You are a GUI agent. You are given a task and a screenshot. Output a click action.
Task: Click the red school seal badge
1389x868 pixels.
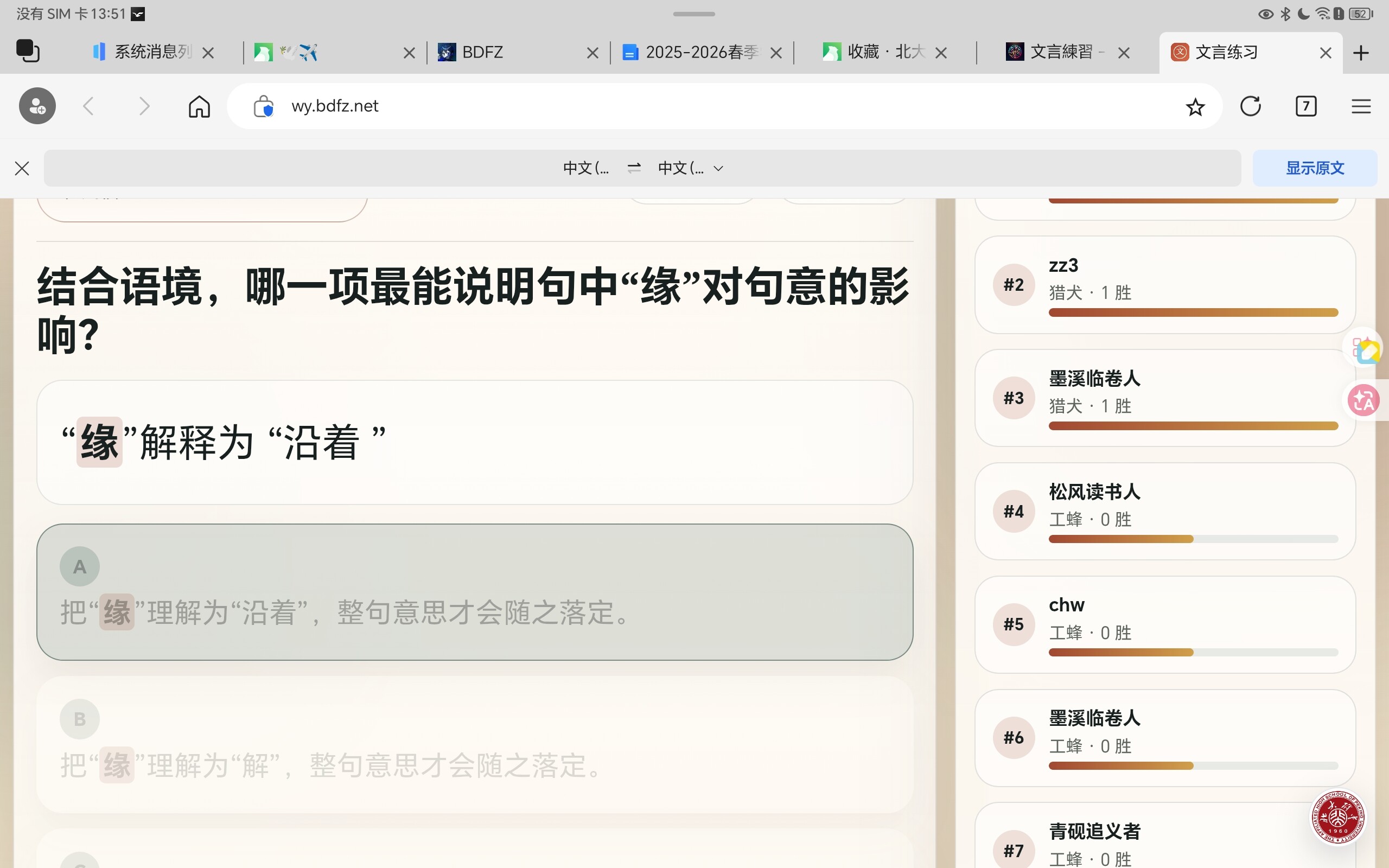[1338, 817]
